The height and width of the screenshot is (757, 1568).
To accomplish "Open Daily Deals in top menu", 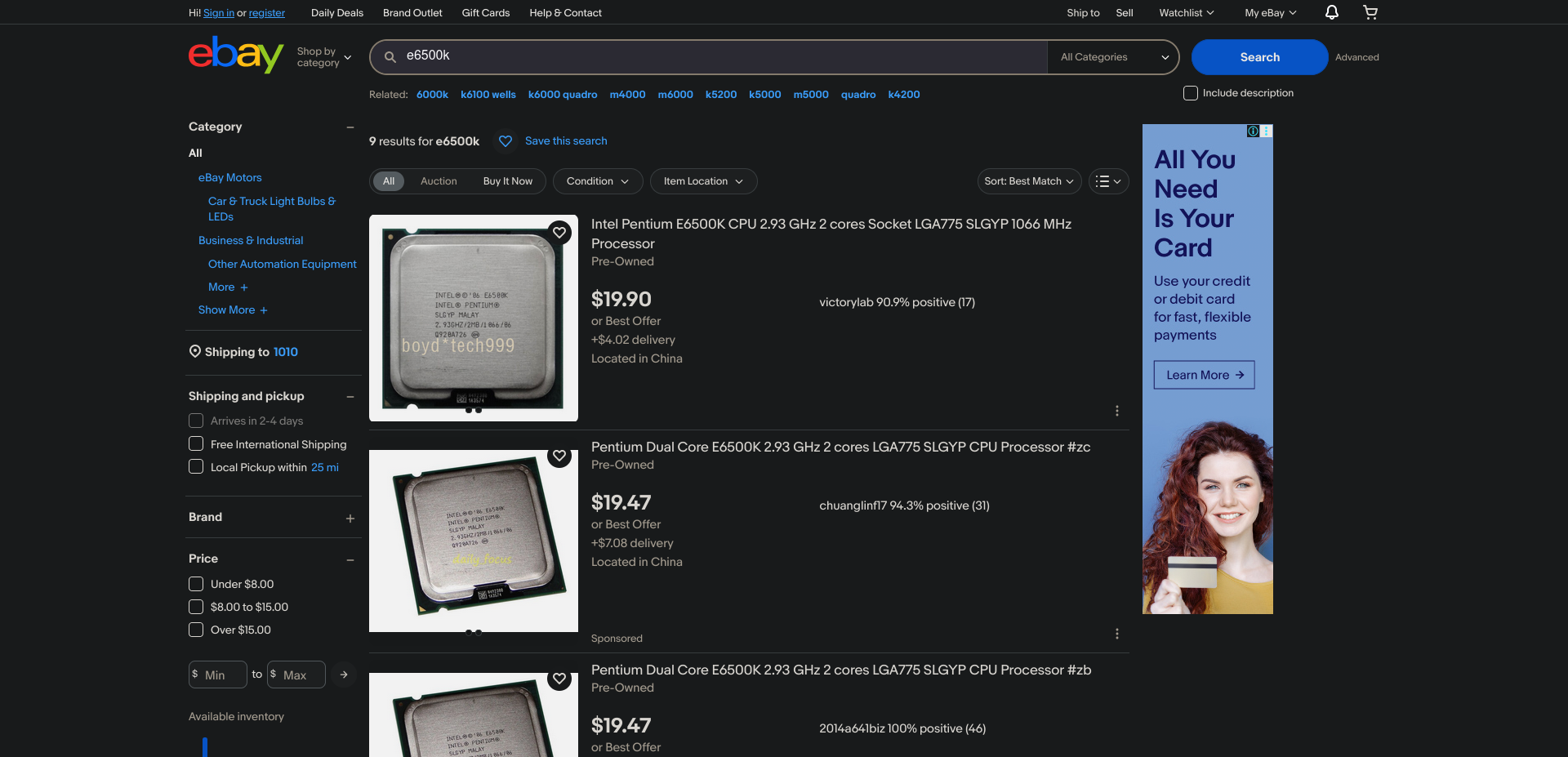I will tap(337, 12).
